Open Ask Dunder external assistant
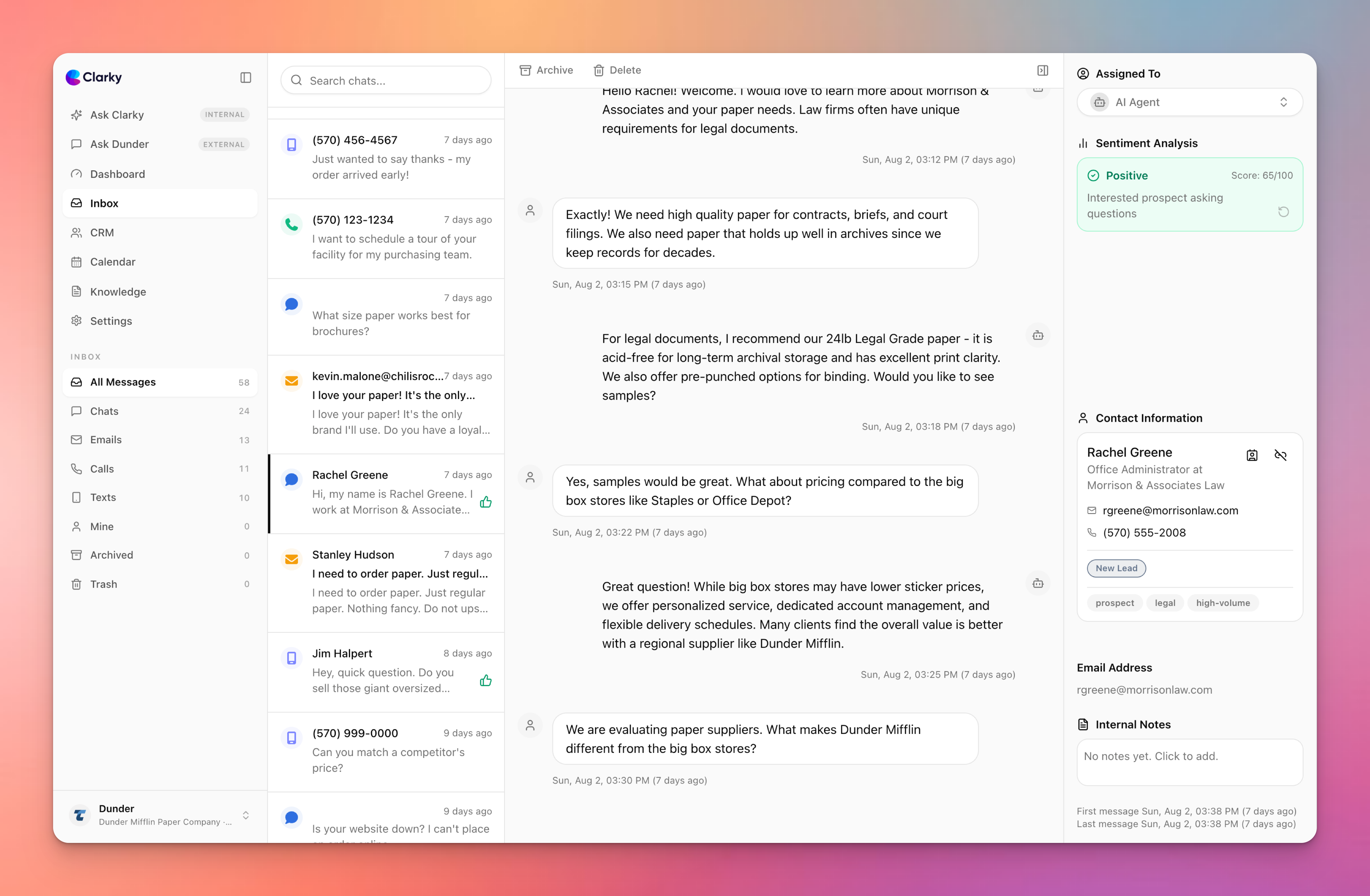 (160, 144)
